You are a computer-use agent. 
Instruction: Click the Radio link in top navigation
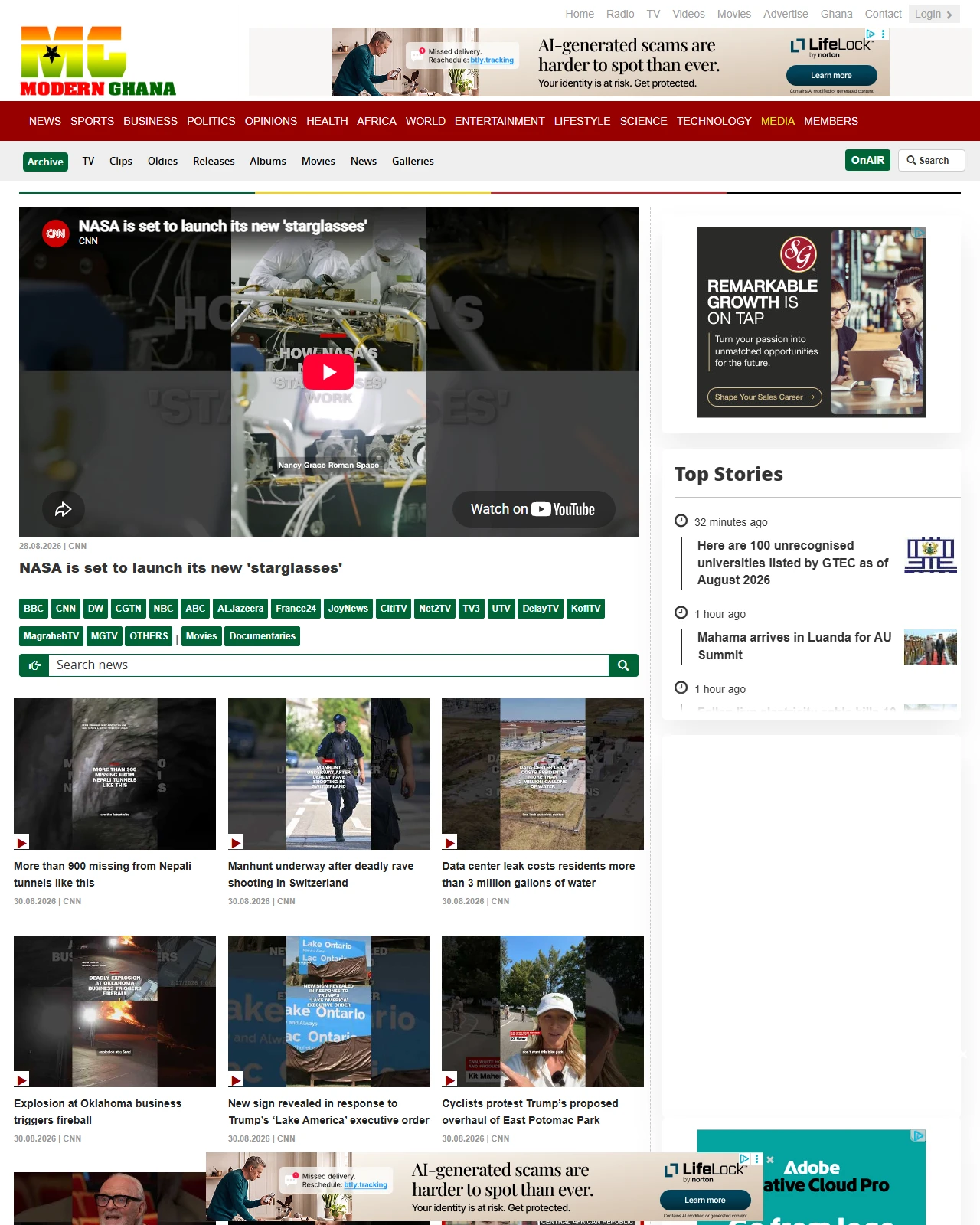coord(620,14)
